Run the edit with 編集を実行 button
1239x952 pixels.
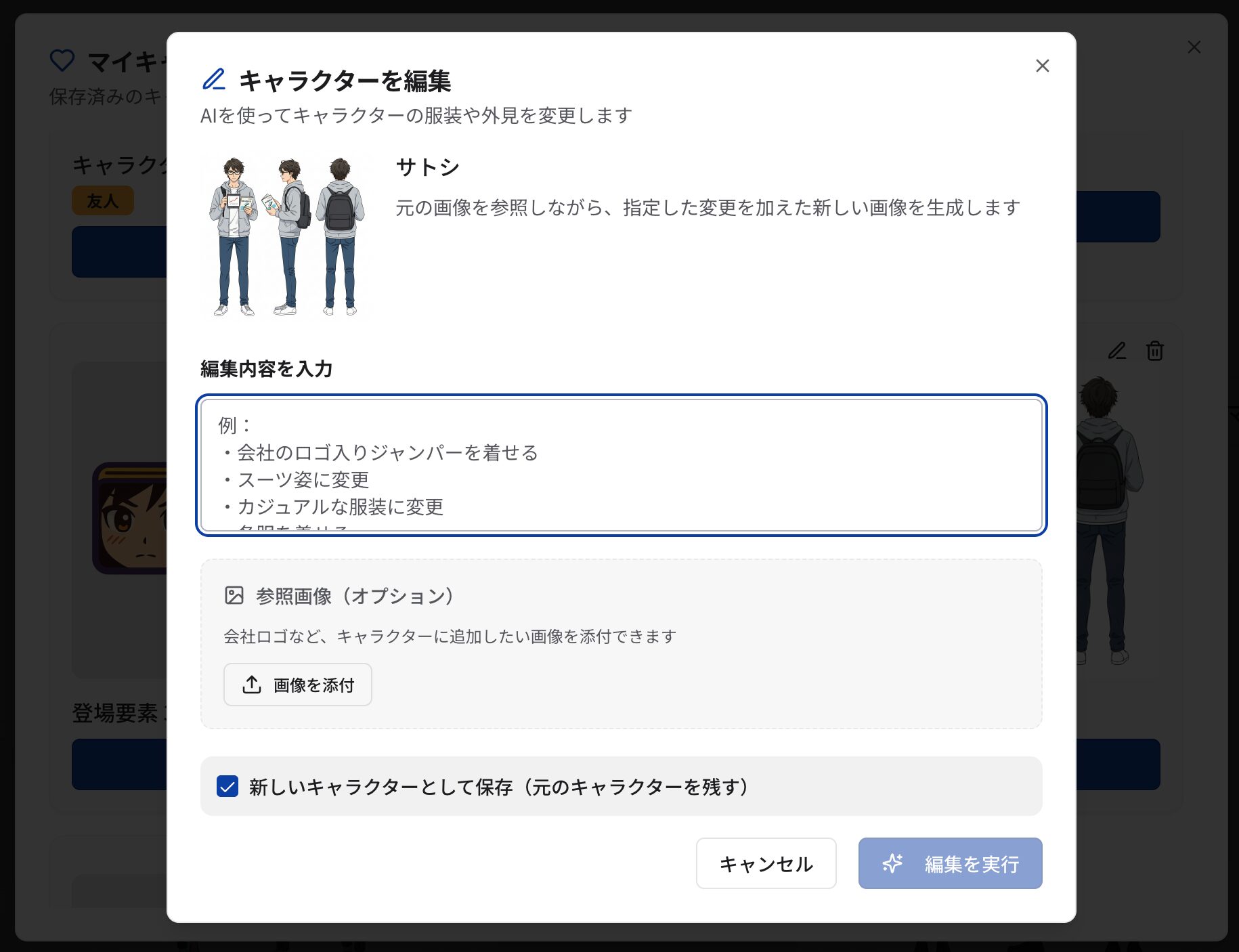[x=951, y=863]
